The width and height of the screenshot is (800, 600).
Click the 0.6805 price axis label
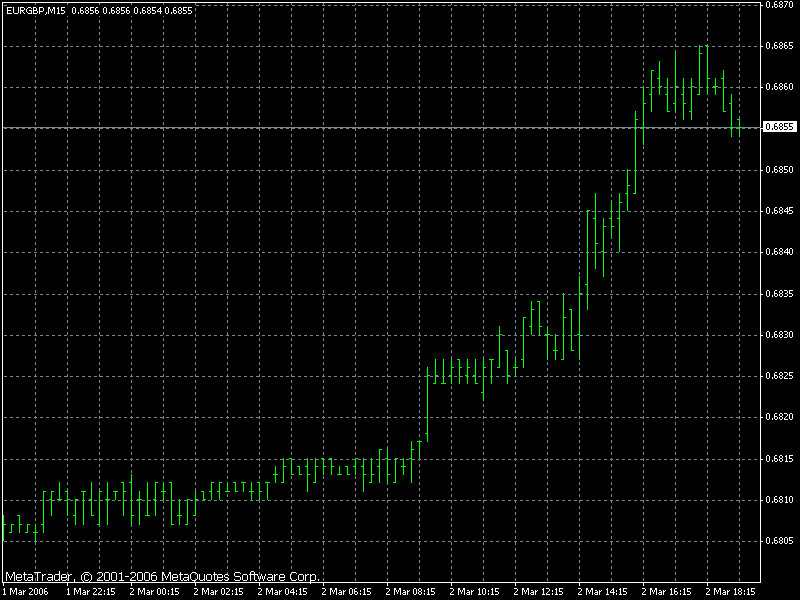click(x=779, y=541)
